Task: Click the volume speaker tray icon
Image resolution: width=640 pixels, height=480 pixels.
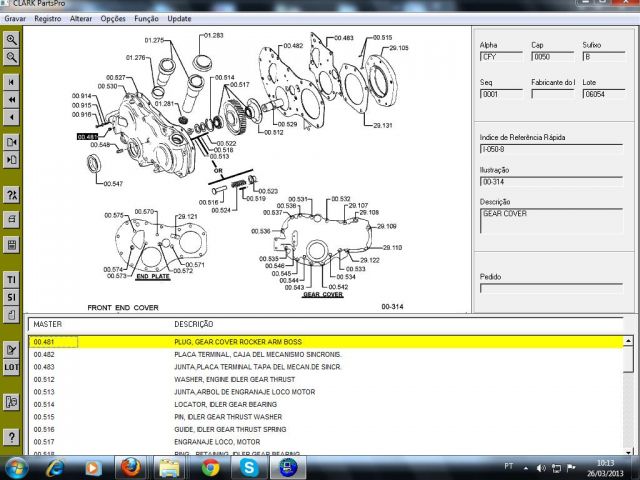Action: [x=541, y=468]
